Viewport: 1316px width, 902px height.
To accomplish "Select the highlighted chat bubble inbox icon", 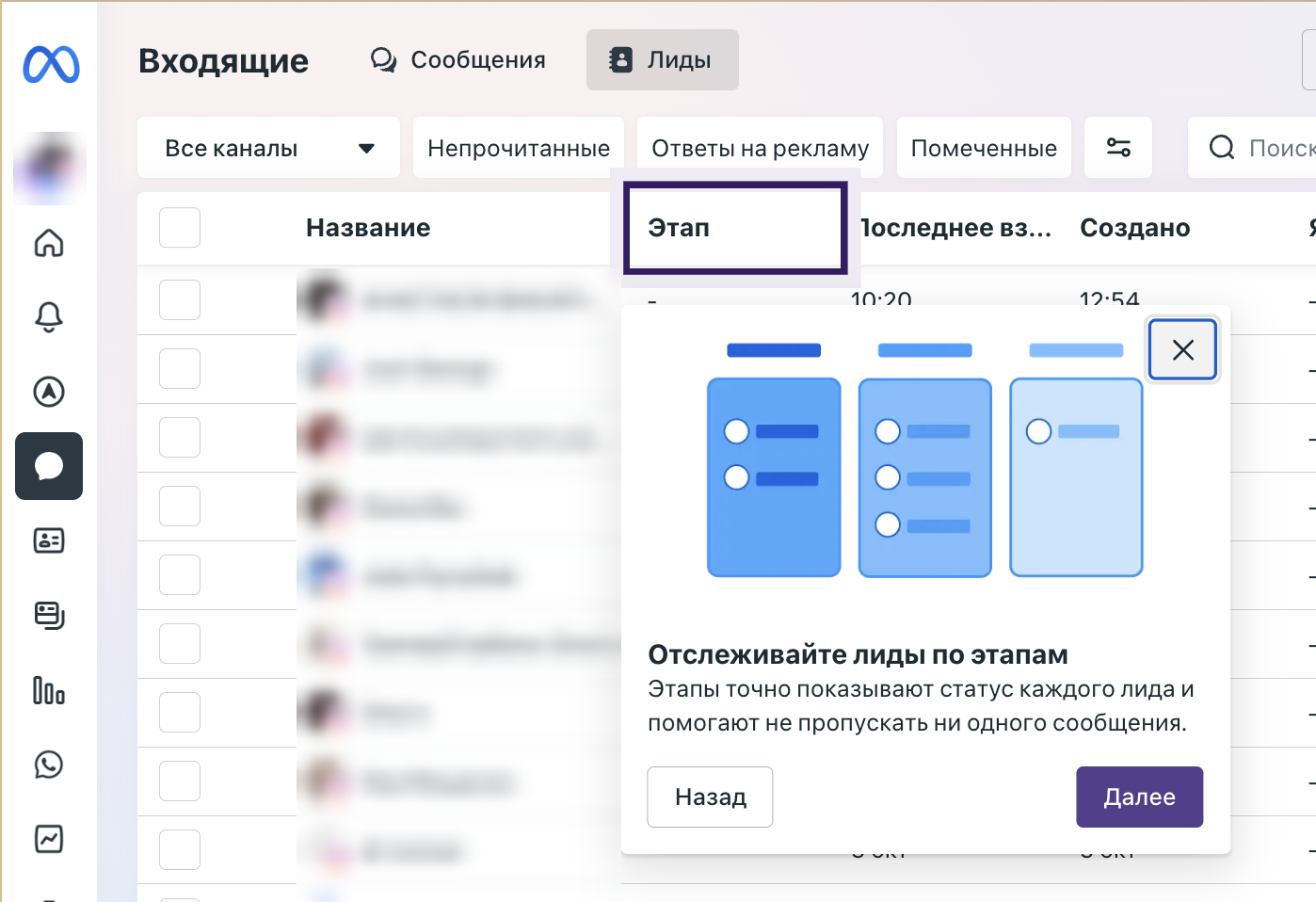I will tap(49, 466).
